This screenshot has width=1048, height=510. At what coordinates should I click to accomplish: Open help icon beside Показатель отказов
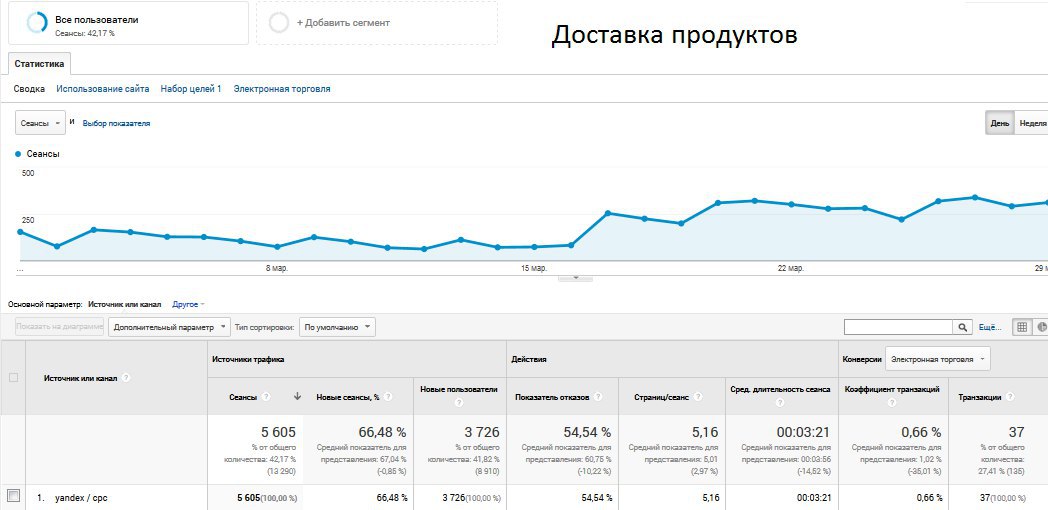click(598, 396)
